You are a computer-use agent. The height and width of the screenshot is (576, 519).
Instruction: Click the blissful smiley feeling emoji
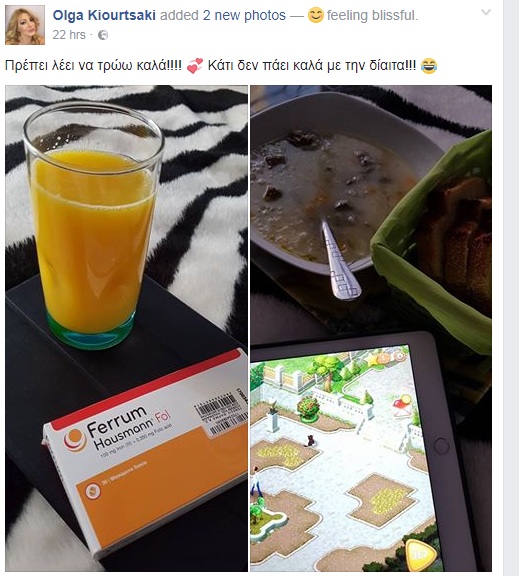pyautogui.click(x=316, y=15)
